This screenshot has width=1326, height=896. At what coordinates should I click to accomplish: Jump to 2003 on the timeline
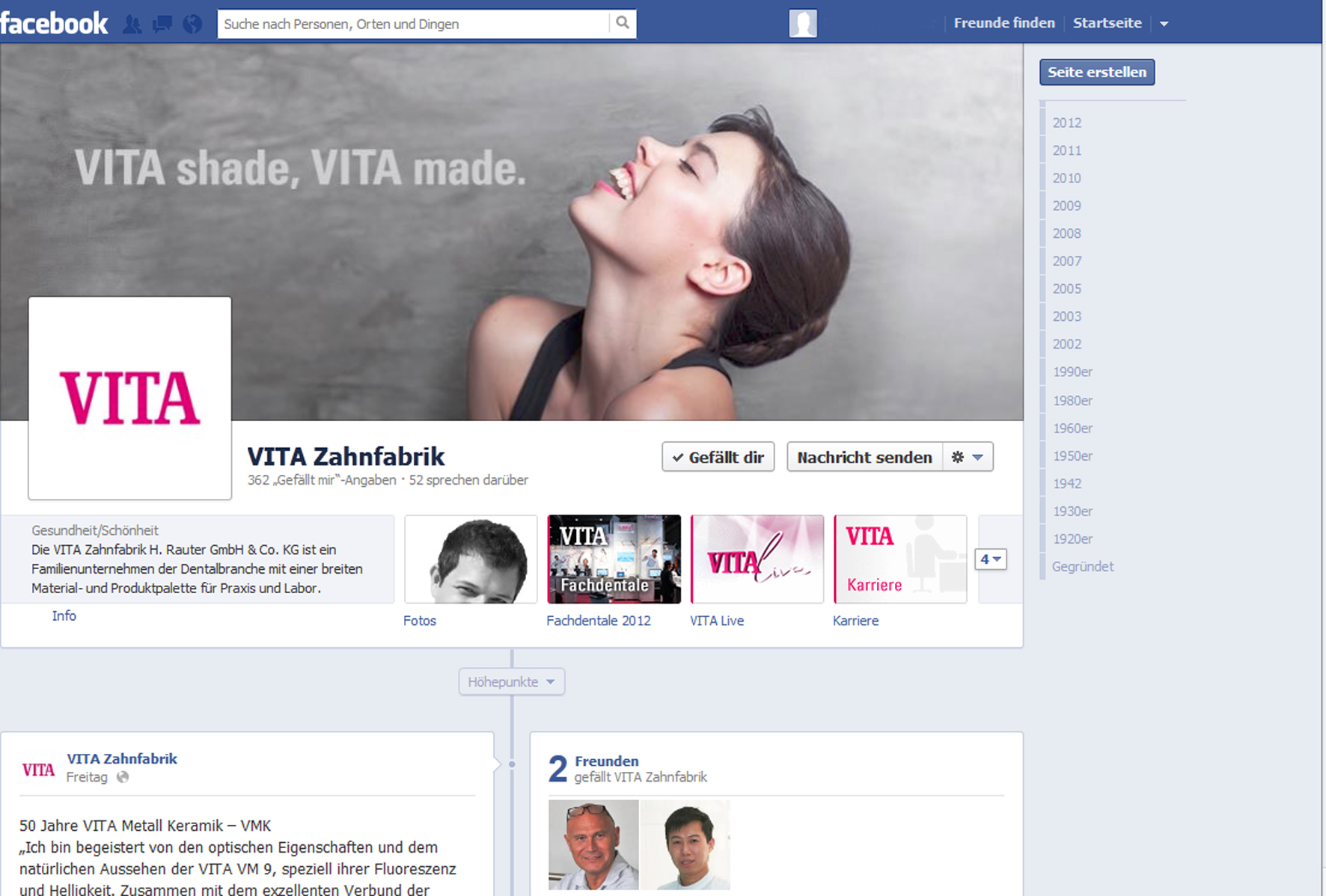tap(1067, 316)
